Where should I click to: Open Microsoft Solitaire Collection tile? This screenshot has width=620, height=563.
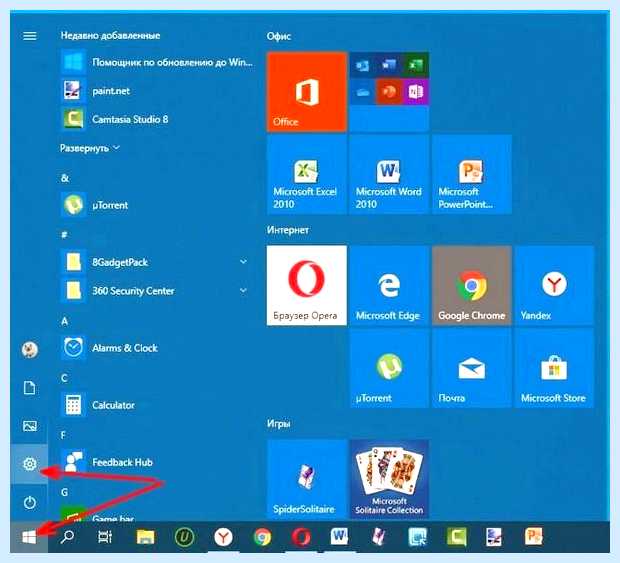point(389,479)
